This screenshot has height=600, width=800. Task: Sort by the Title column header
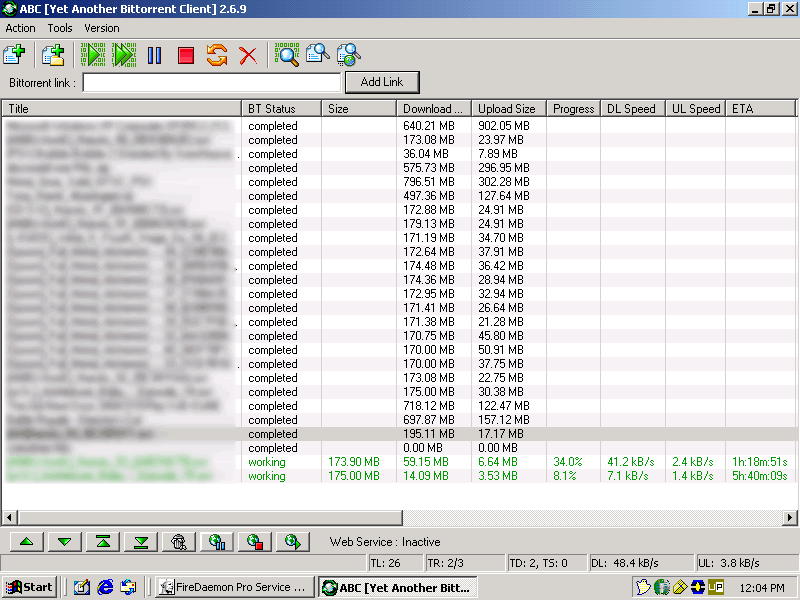121,109
